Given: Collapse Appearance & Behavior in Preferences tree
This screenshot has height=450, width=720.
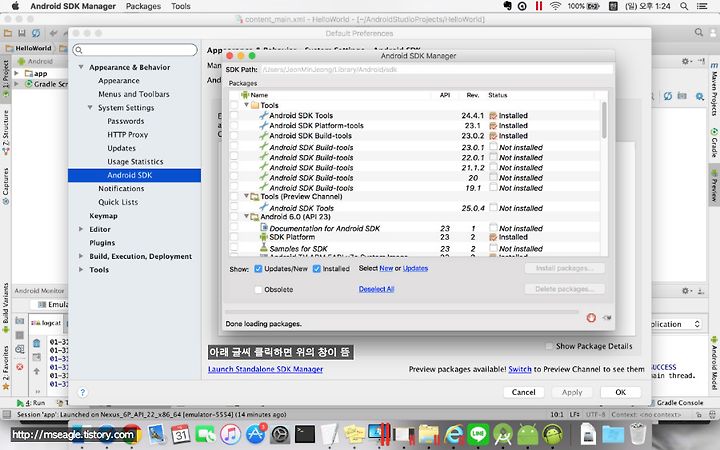Looking at the screenshot, I should click(81, 67).
